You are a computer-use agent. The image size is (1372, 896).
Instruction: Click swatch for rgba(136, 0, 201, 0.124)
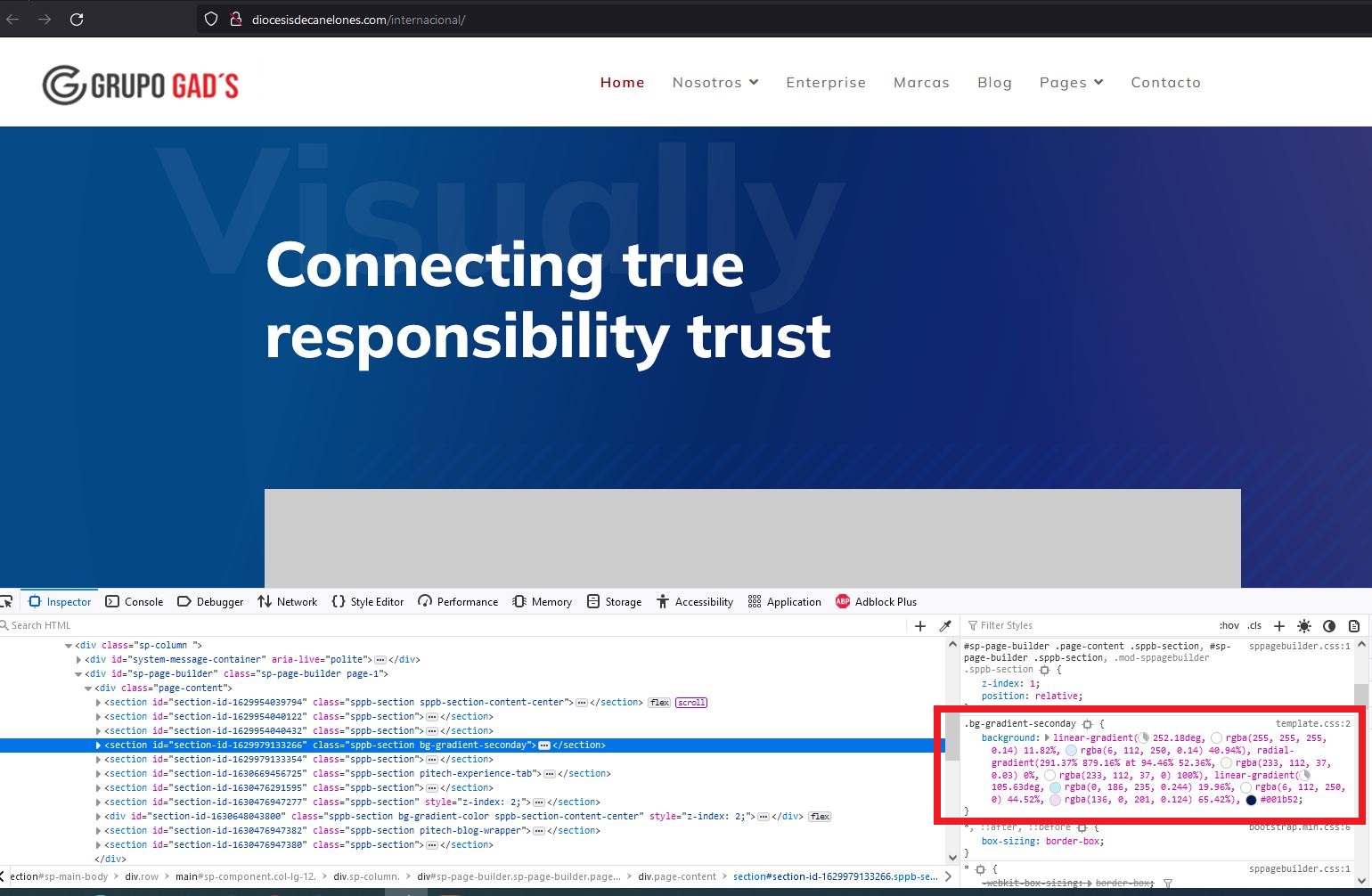coord(1056,800)
